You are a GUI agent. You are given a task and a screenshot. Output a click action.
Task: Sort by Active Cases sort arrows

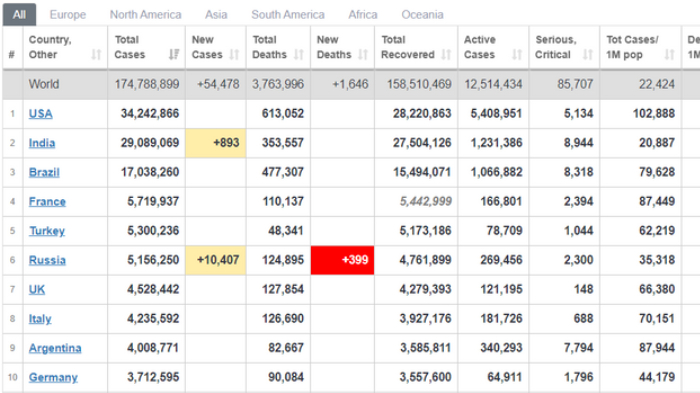[x=517, y=54]
